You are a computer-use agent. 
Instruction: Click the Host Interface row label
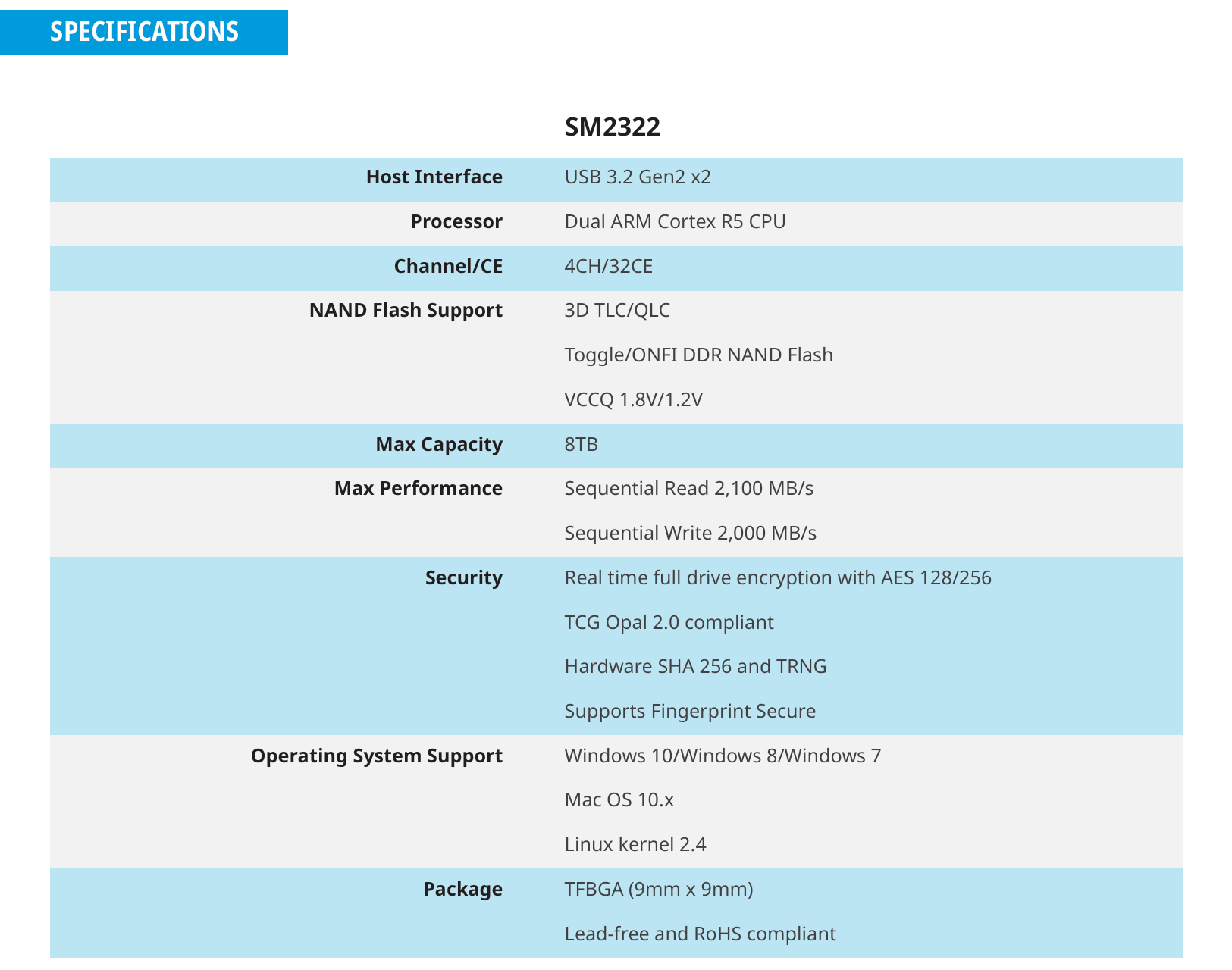tap(434, 177)
